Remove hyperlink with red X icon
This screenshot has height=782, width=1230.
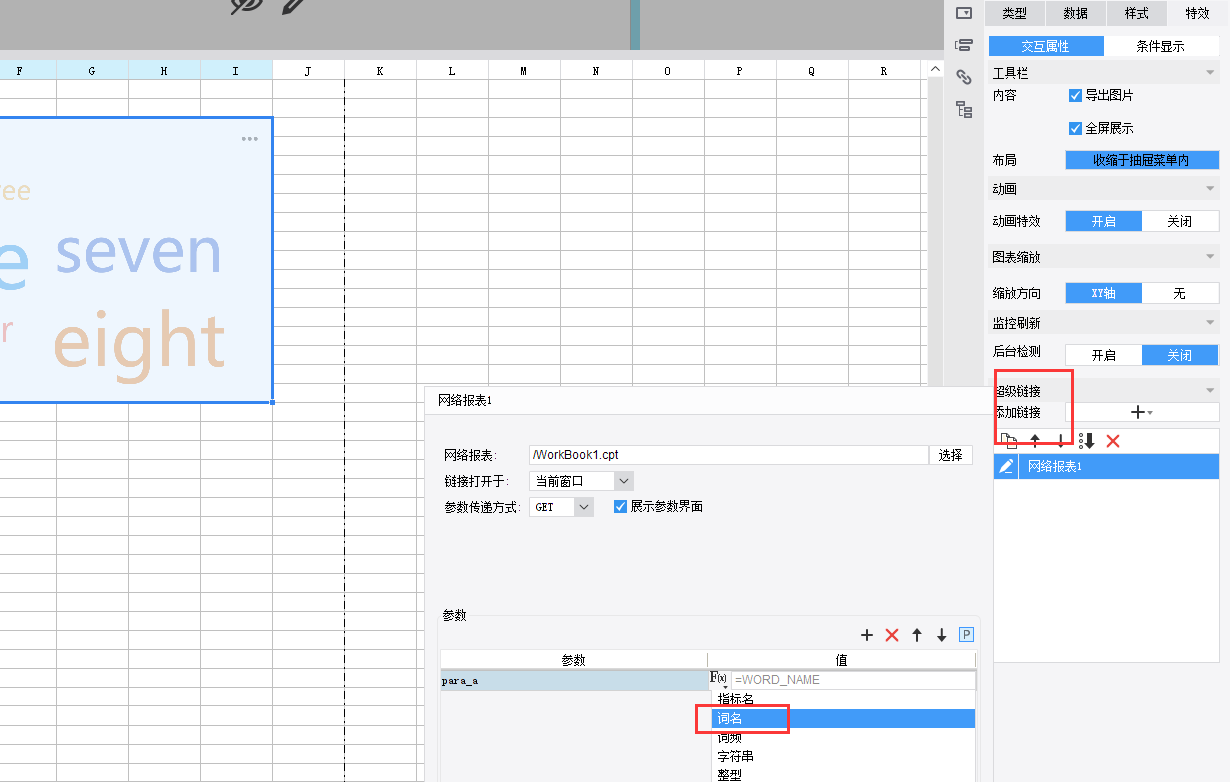pyautogui.click(x=1113, y=441)
